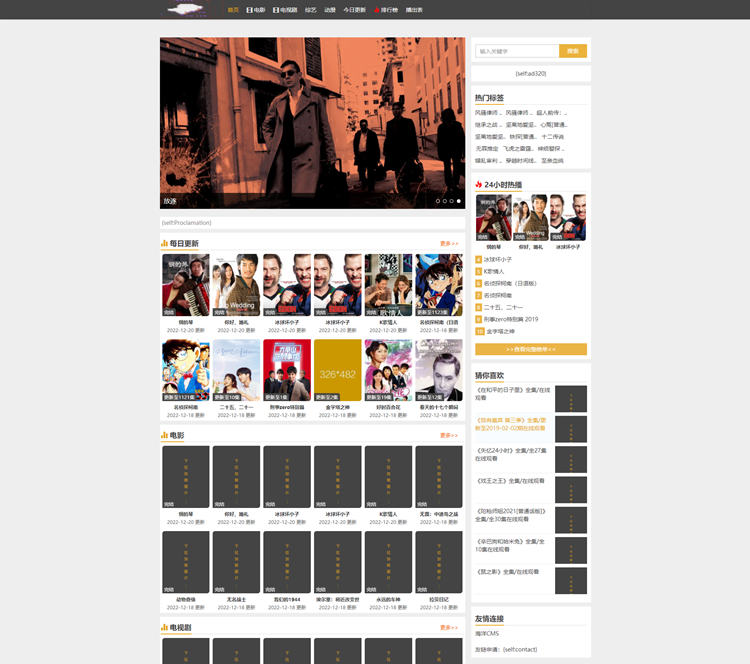Expand 更多 in the 电视剧 section
Screen dimensions: 750x664
449,627
